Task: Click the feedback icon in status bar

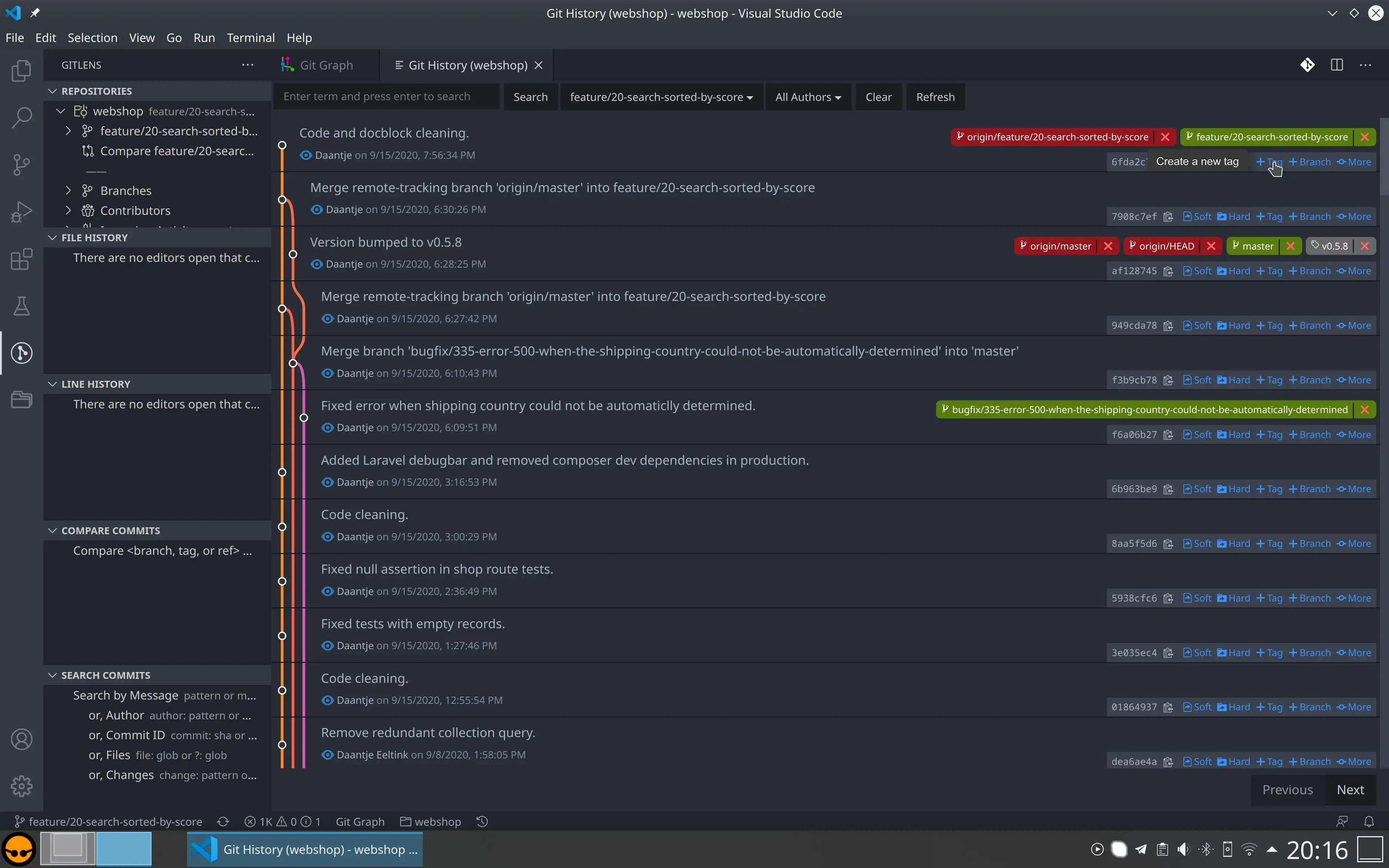Action: 1342,821
